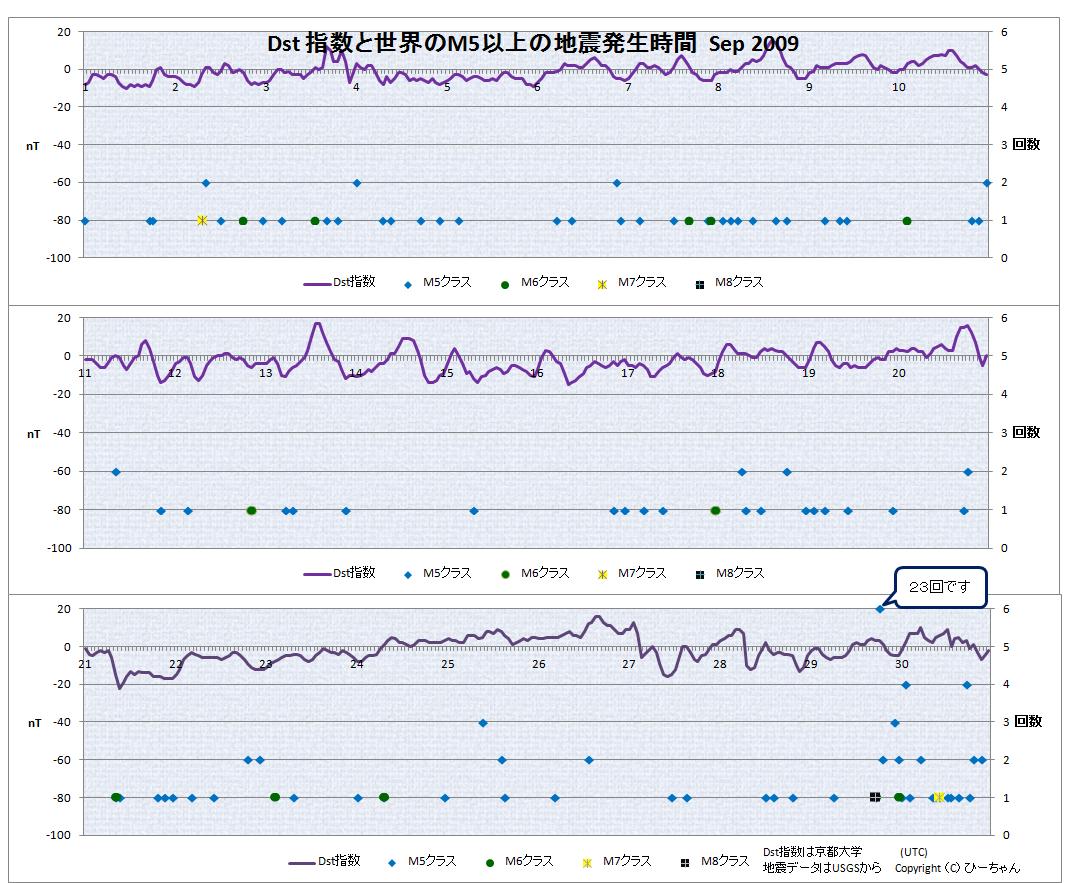Click day 27 label on bottom chart axis
The image size is (1067, 883).
click(629, 664)
